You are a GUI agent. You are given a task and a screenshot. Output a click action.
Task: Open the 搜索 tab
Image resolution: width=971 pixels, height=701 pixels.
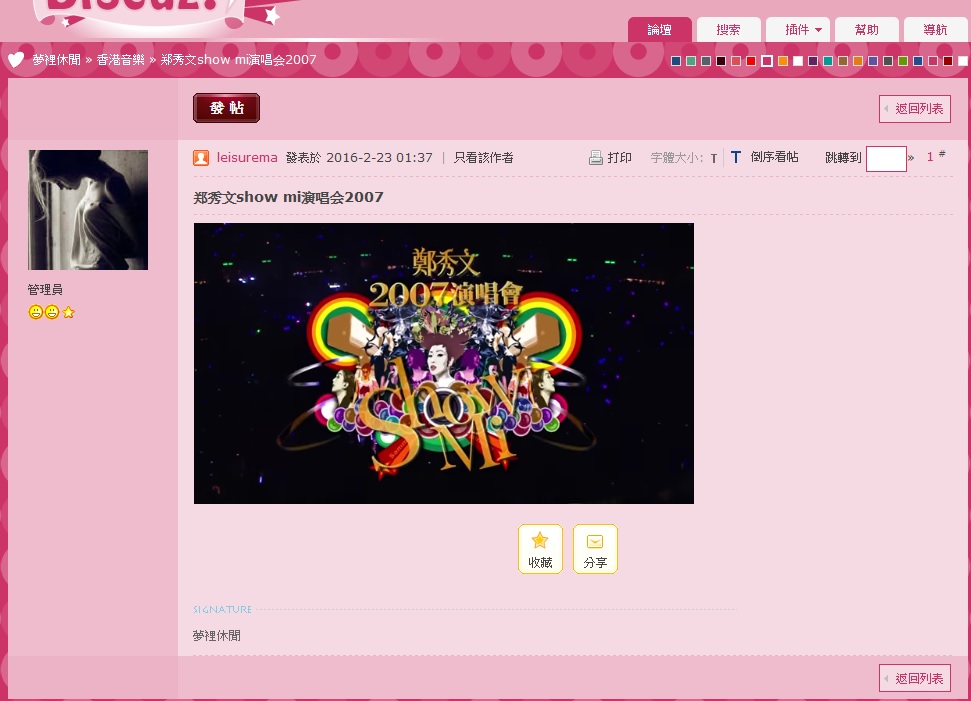pos(728,30)
